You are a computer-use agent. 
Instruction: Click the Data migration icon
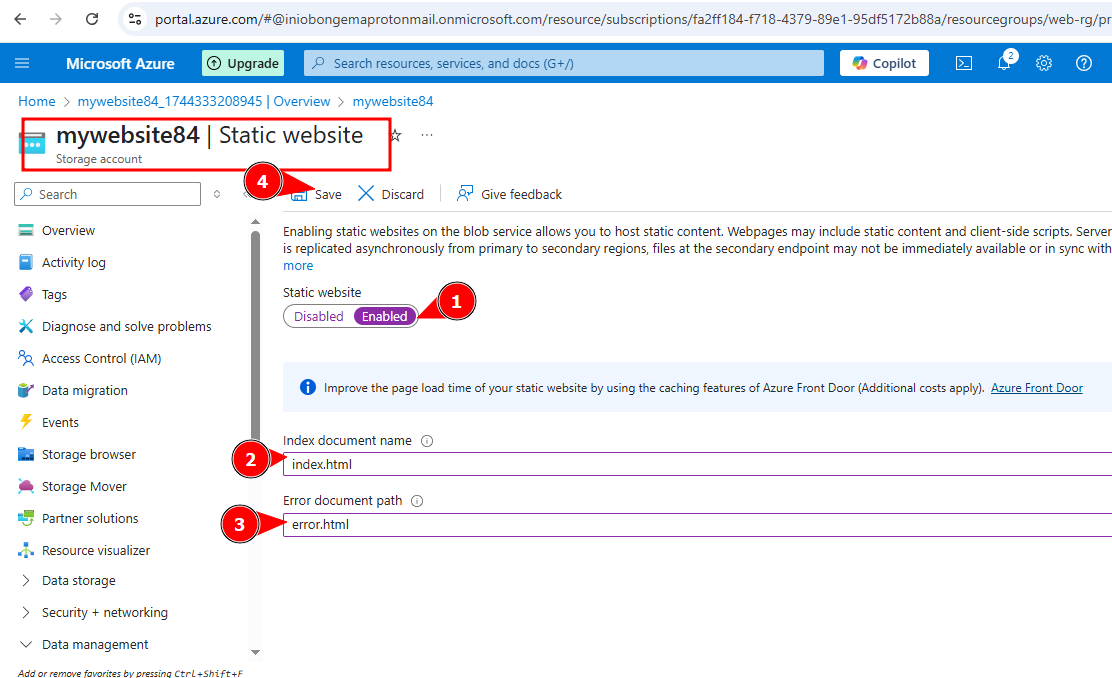(x=26, y=390)
